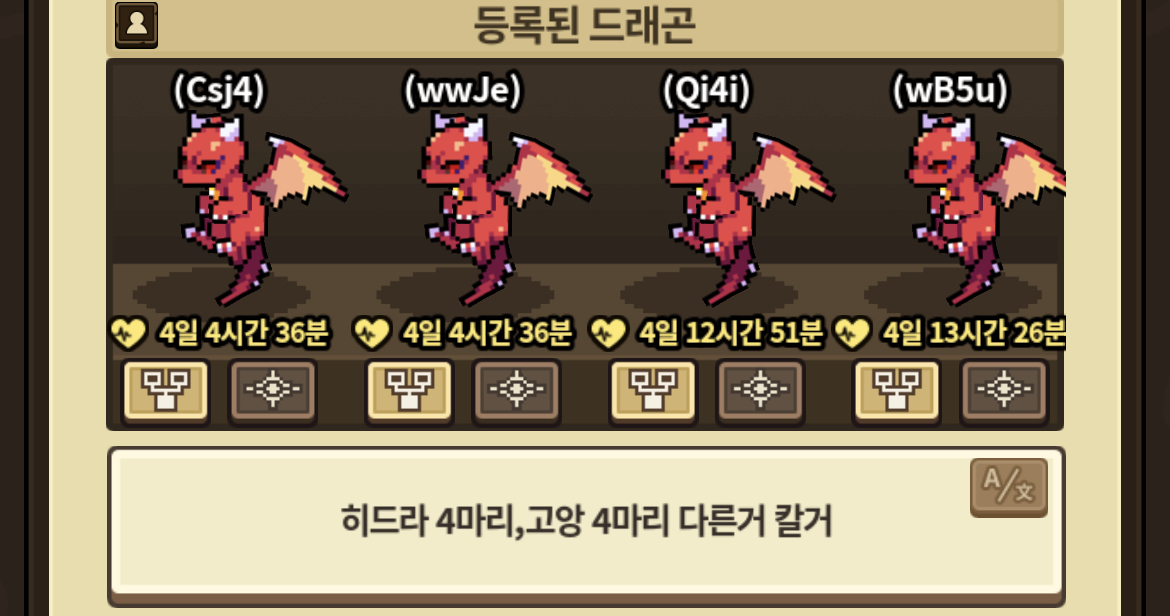
Task: Click locate target icon for dragon Csj4
Action: coord(273,390)
